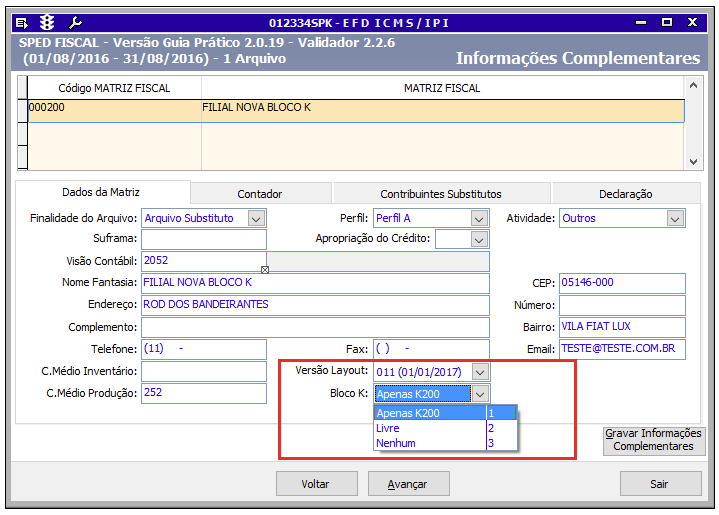Select Apenas K200 option in list

point(445,413)
